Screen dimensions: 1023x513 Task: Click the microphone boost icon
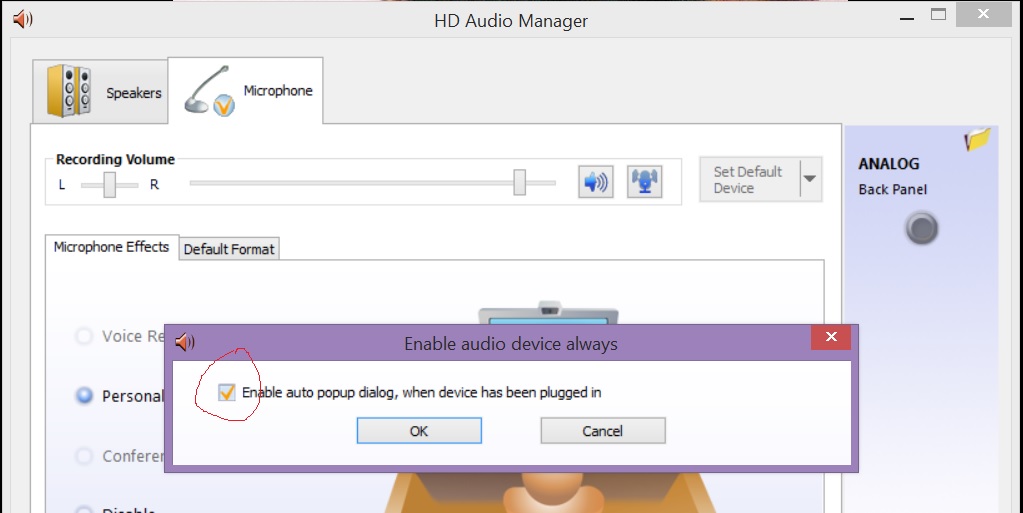pyautogui.click(x=645, y=181)
